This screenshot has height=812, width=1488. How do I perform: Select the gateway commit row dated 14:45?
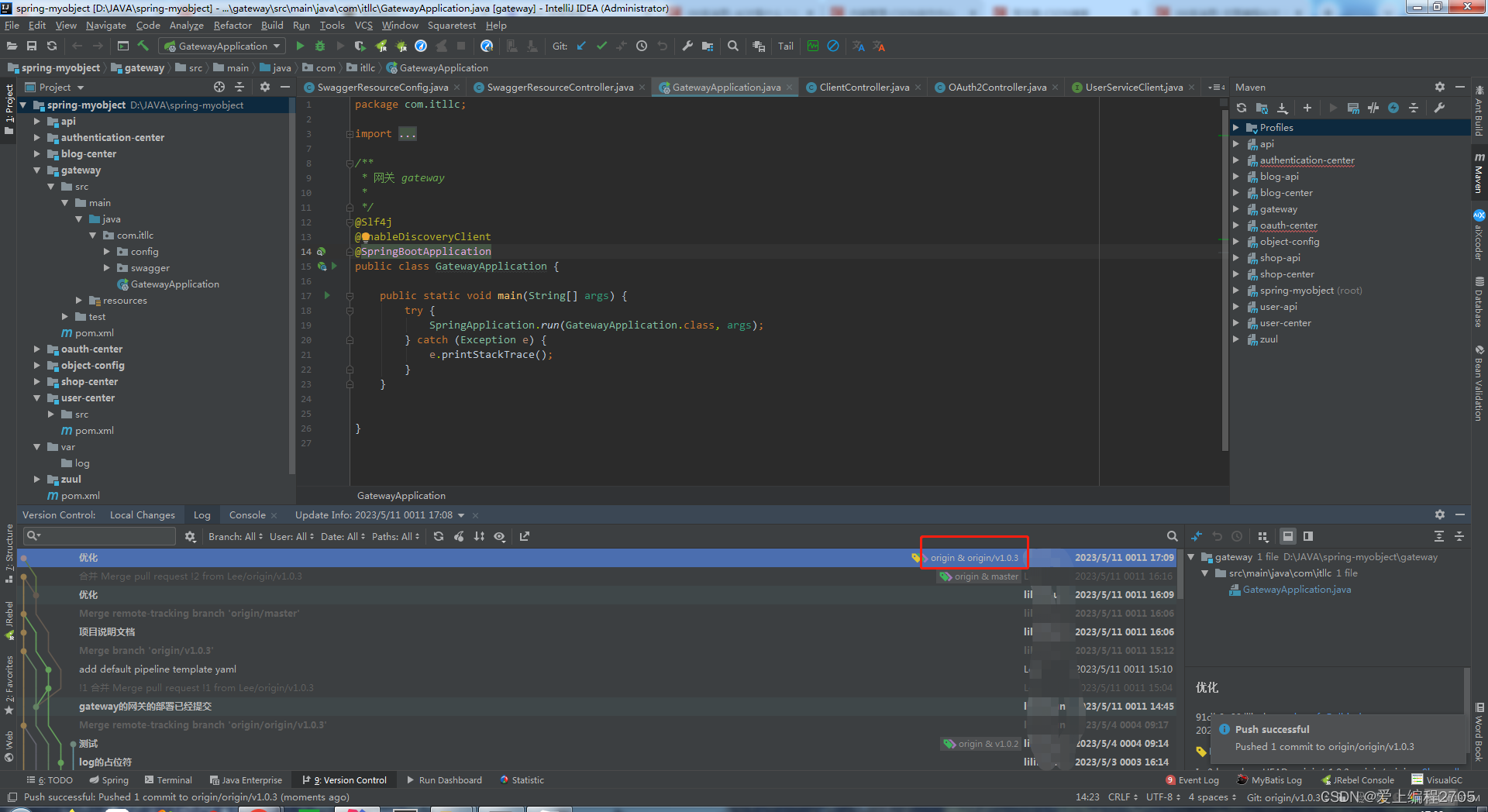597,707
